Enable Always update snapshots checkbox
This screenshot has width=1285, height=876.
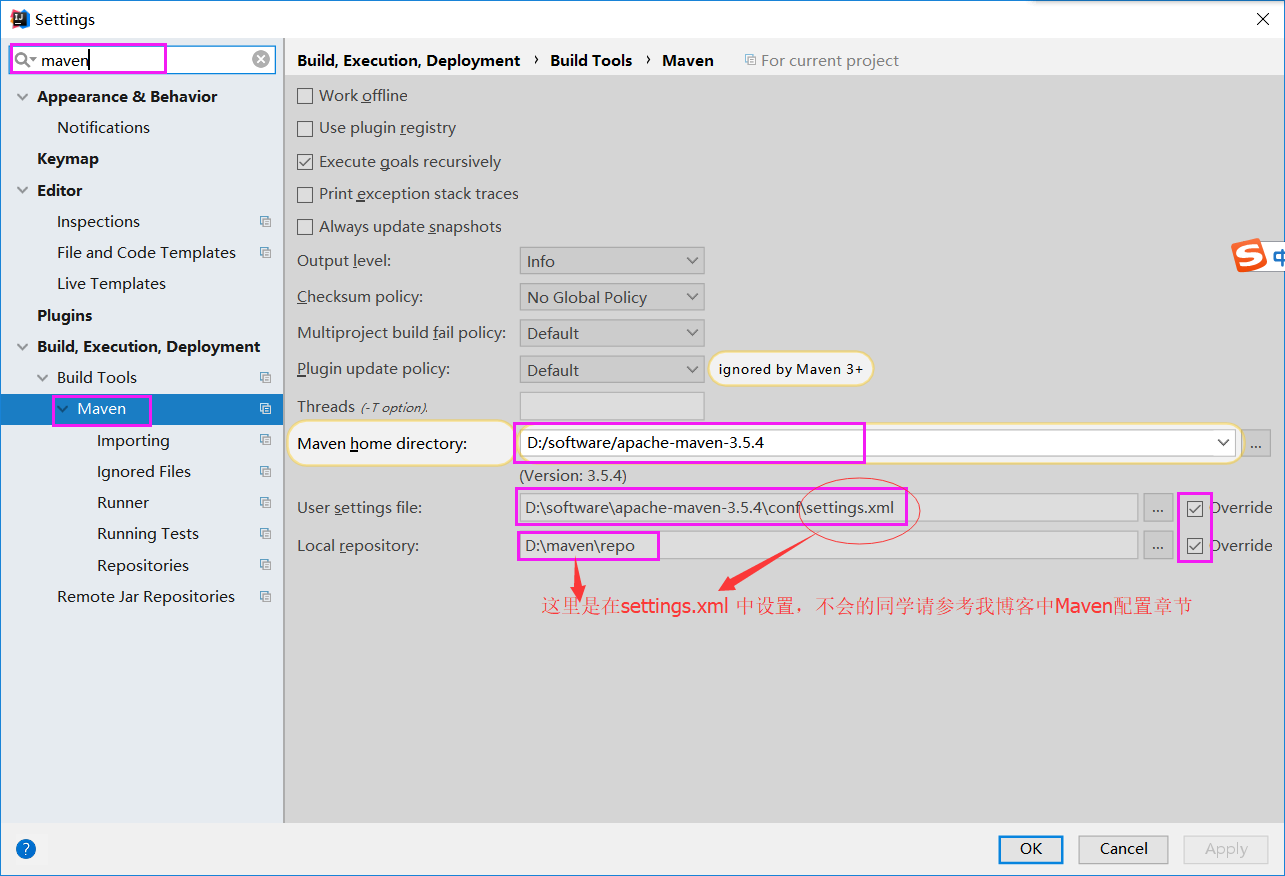[305, 227]
